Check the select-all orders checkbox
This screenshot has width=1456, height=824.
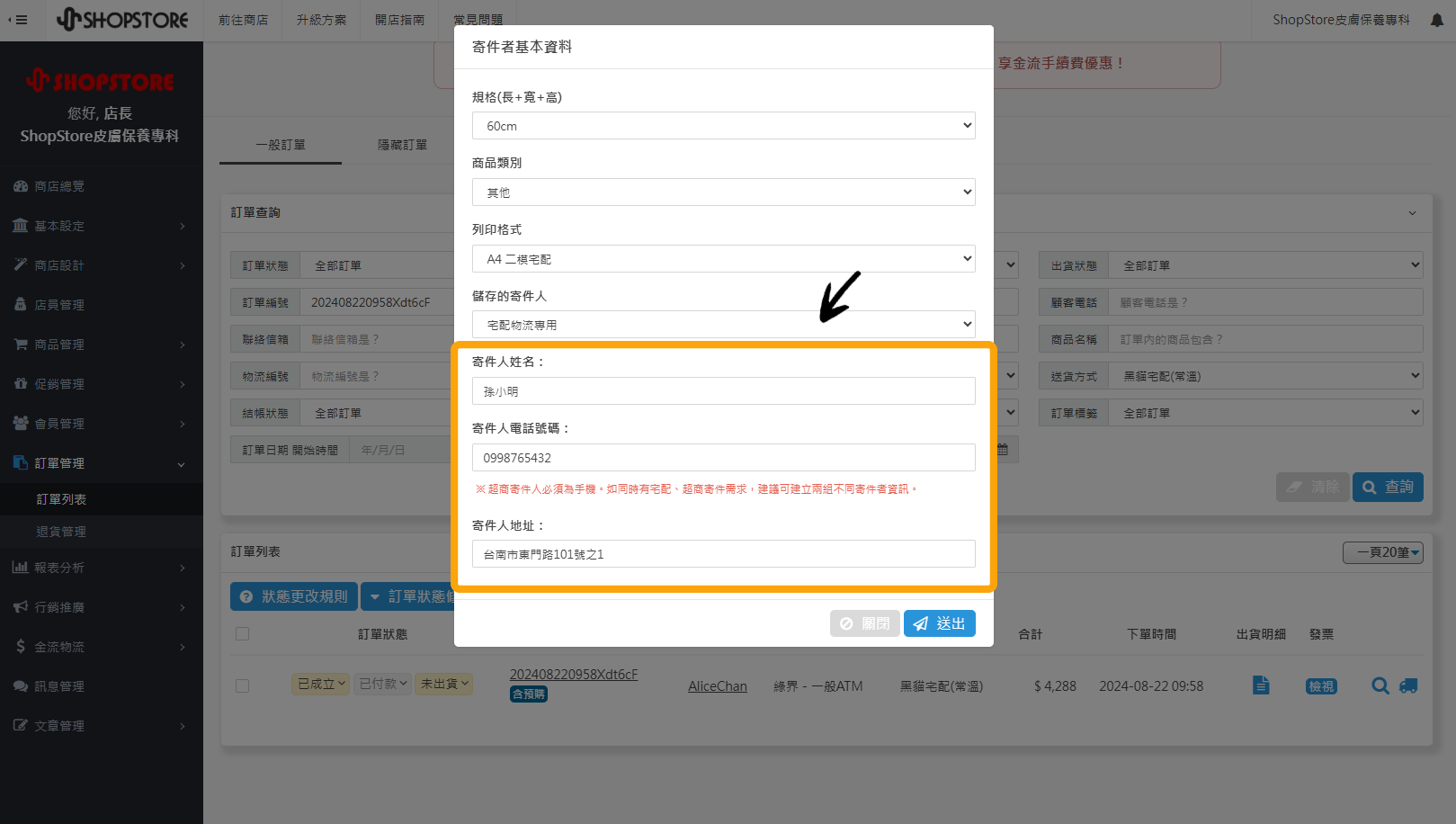[242, 634]
